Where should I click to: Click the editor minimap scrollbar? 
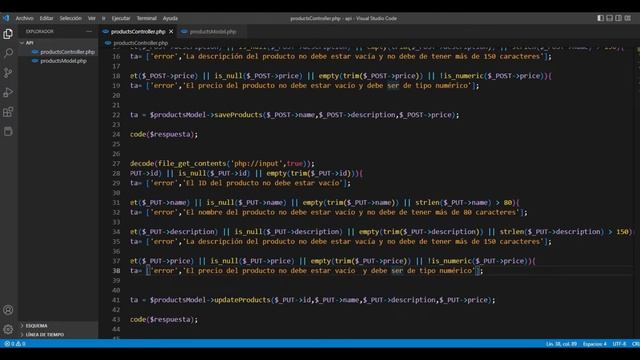pyautogui.click(x=637, y=192)
